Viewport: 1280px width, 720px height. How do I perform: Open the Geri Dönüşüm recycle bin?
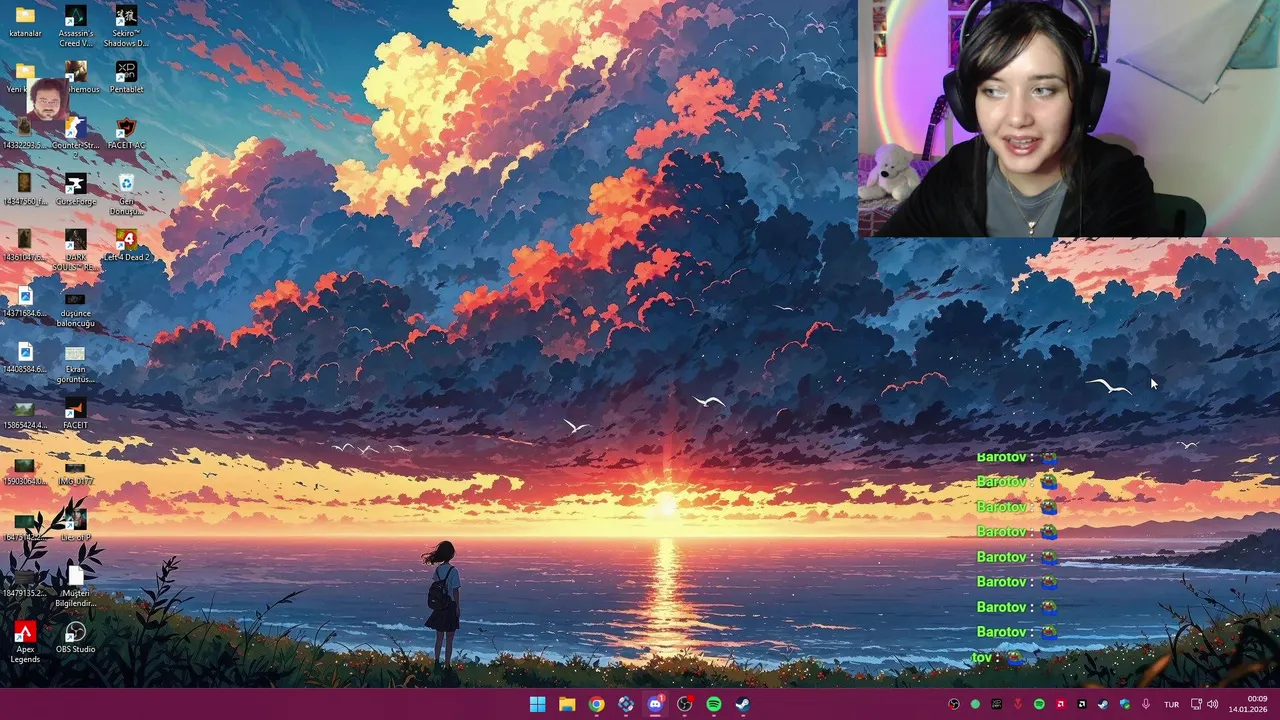(126, 194)
